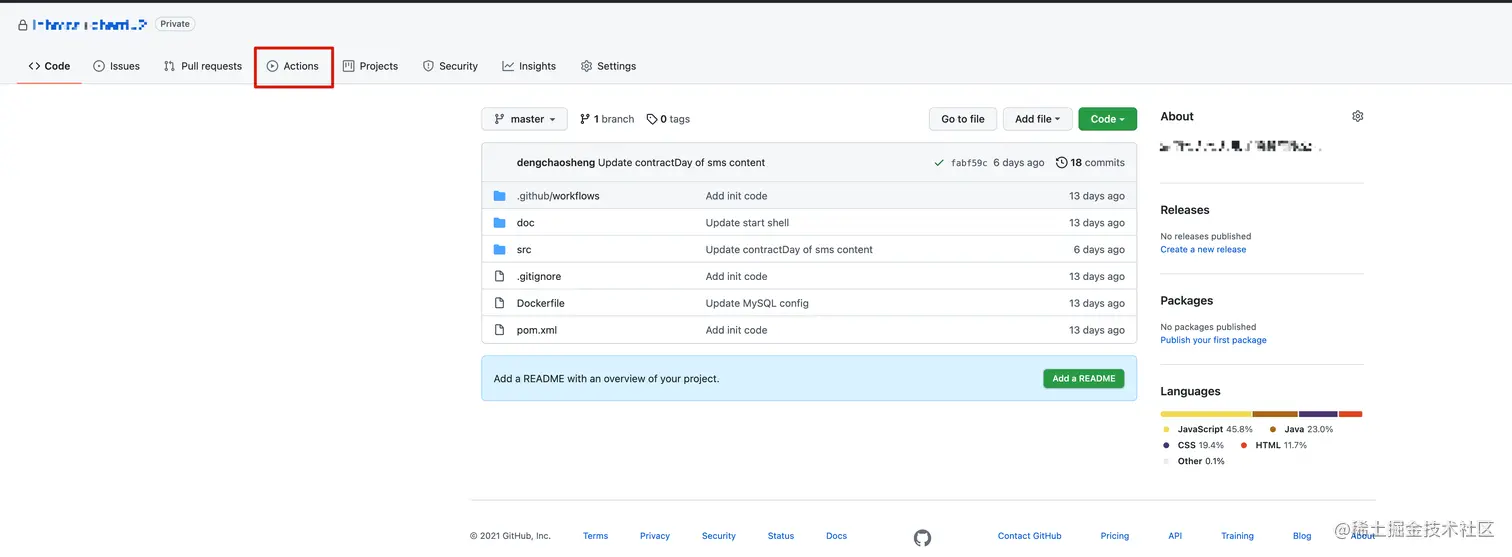Open the Update MySQL config commit message
The image size is (1512, 557).
(x=757, y=303)
